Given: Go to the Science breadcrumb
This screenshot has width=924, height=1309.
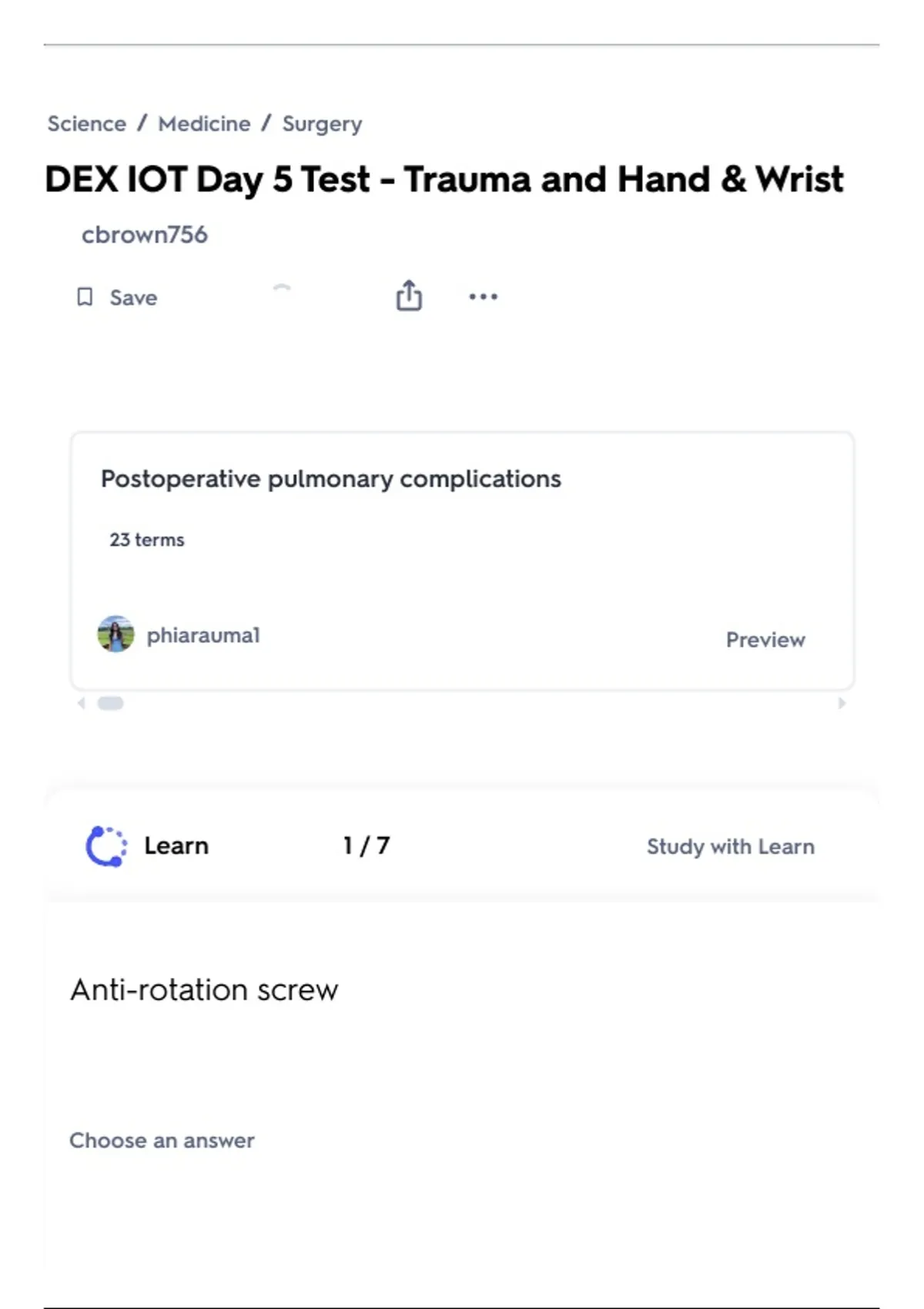Looking at the screenshot, I should tap(87, 124).
